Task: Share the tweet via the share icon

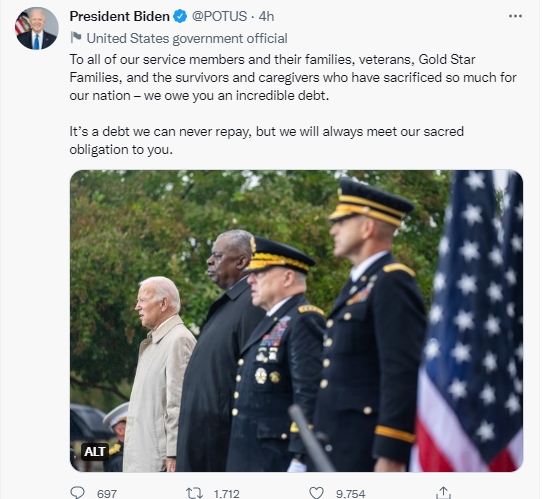Action: (x=443, y=493)
